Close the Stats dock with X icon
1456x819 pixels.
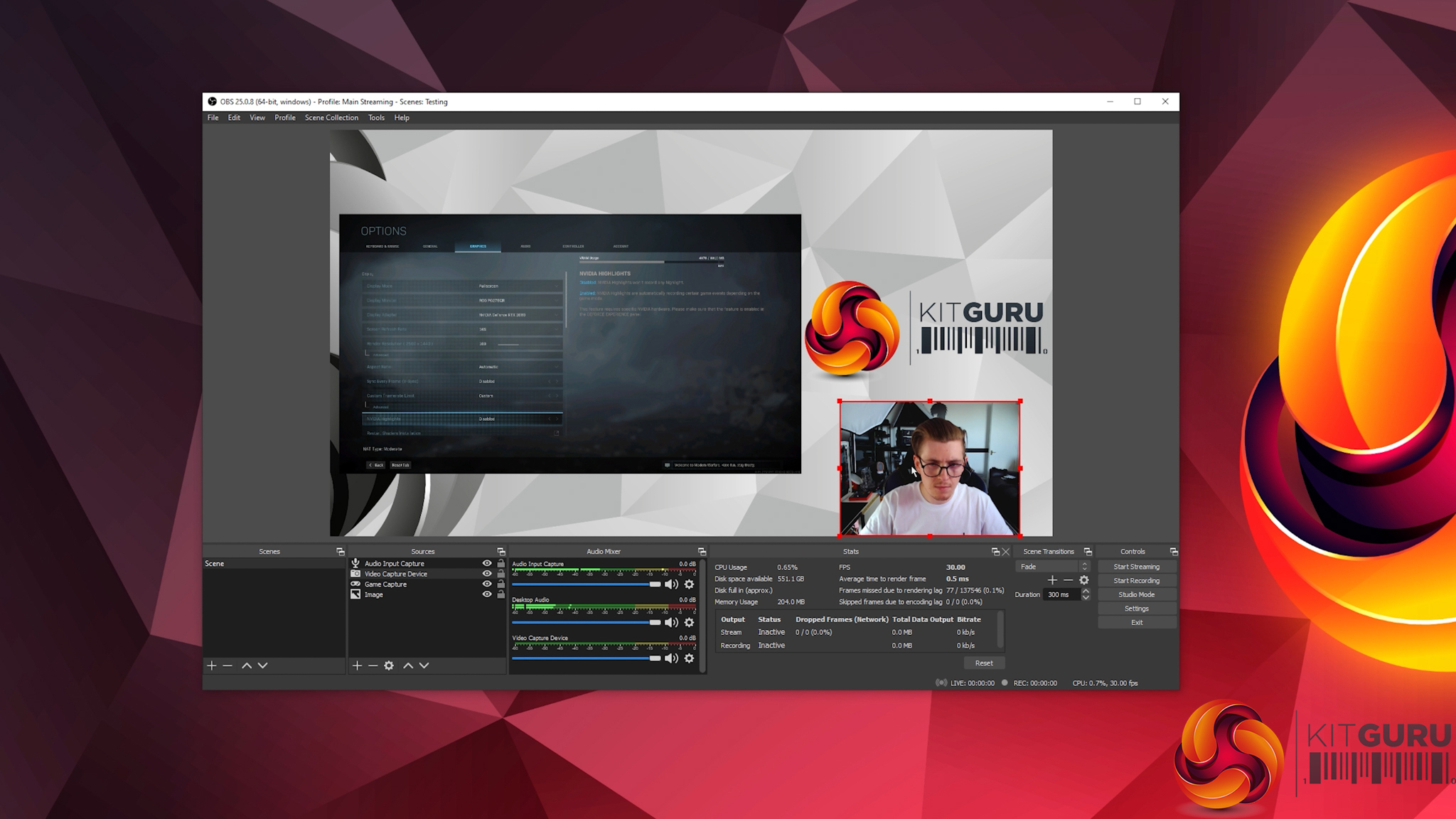pyautogui.click(x=1006, y=552)
